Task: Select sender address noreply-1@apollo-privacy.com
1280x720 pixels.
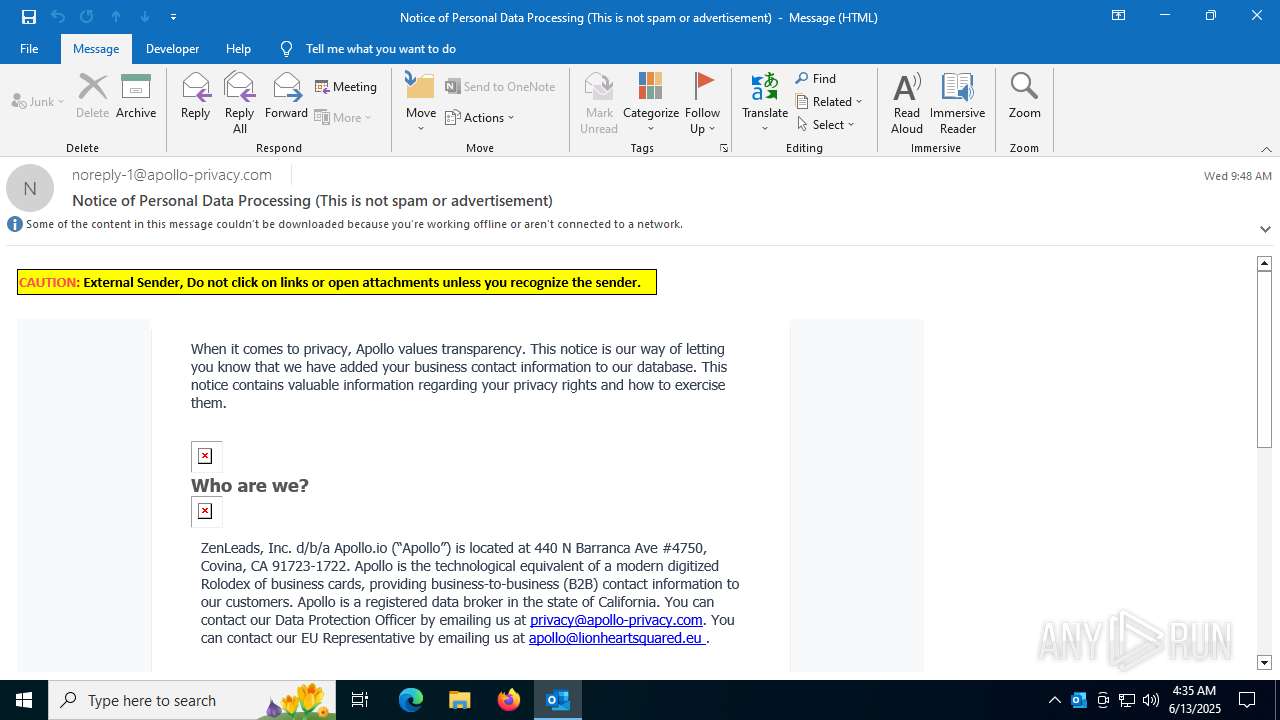Action: 172,175
